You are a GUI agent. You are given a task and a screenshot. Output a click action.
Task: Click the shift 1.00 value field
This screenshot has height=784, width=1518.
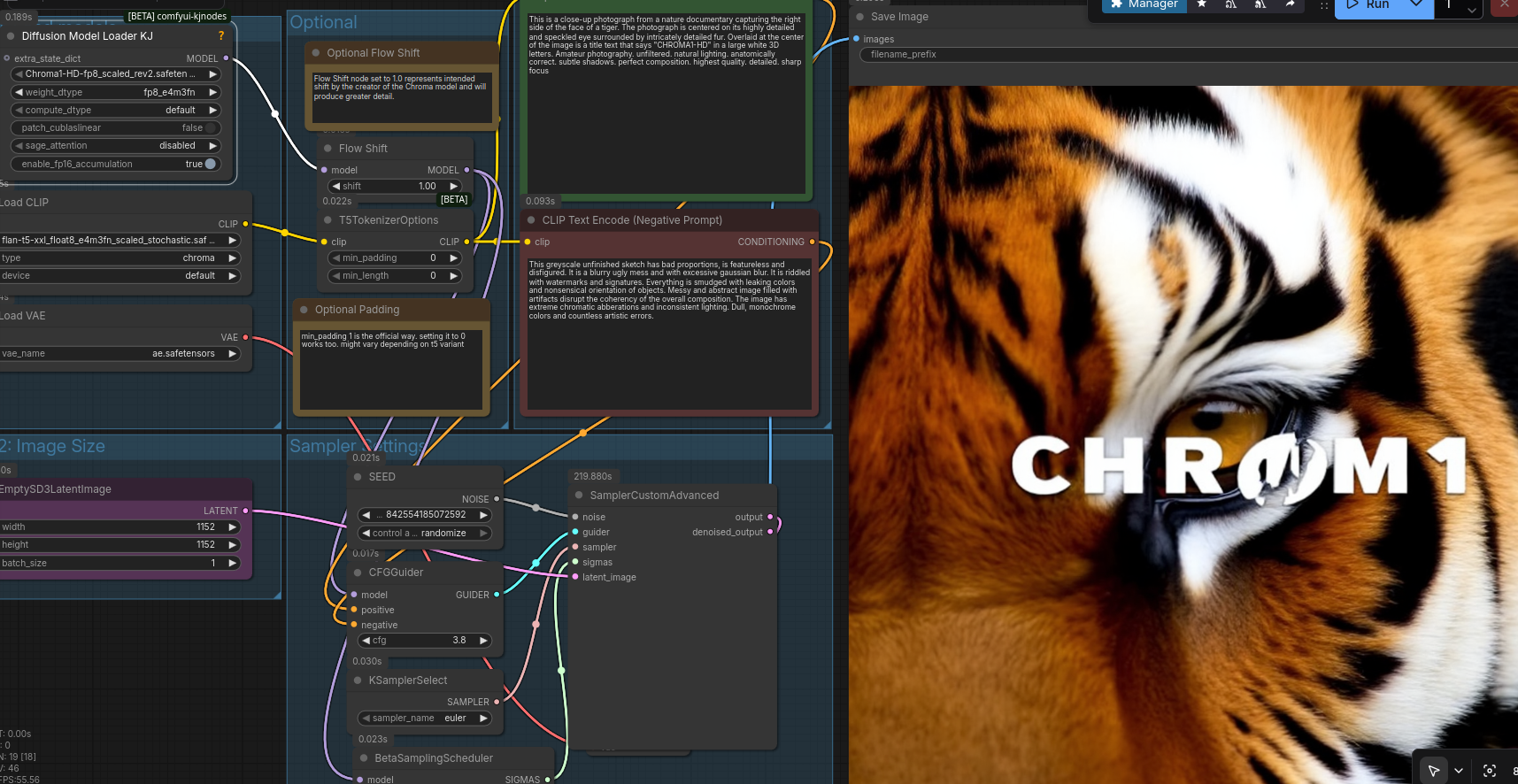[395, 186]
